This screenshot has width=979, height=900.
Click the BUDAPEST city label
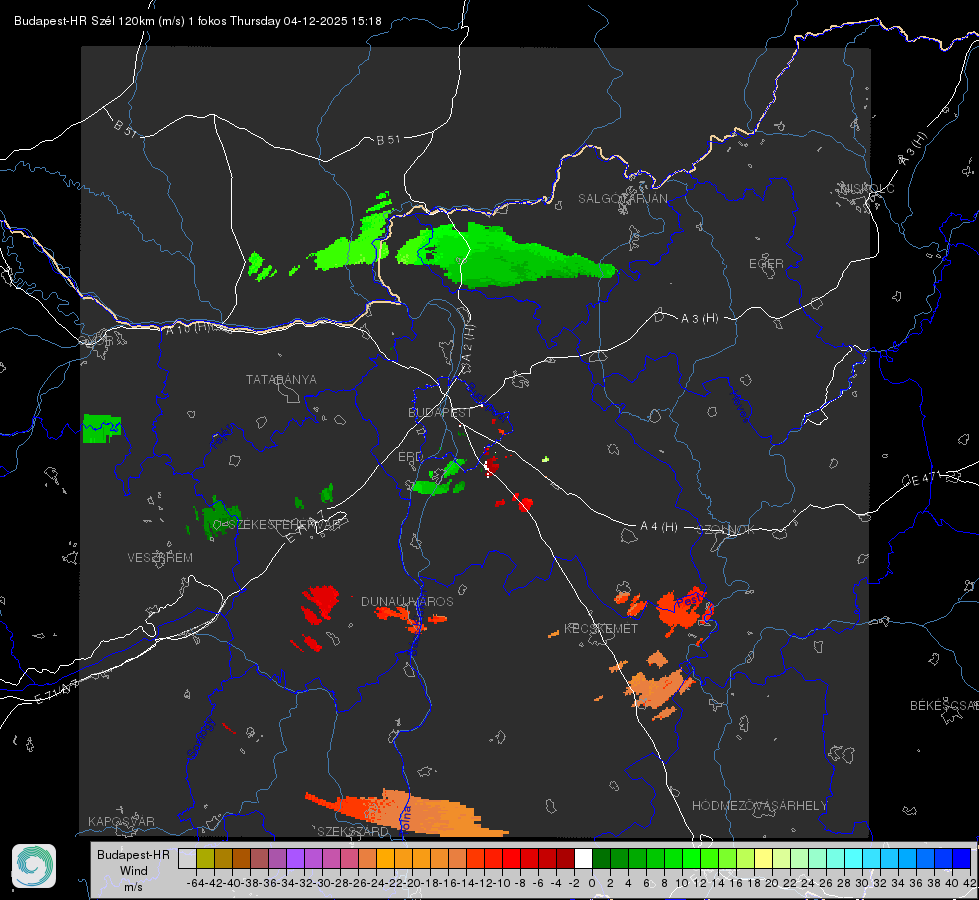440,413
